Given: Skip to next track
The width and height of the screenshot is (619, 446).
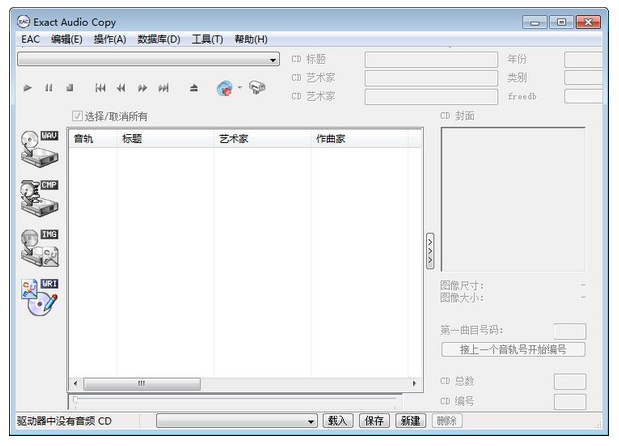Looking at the screenshot, I should click(x=163, y=88).
